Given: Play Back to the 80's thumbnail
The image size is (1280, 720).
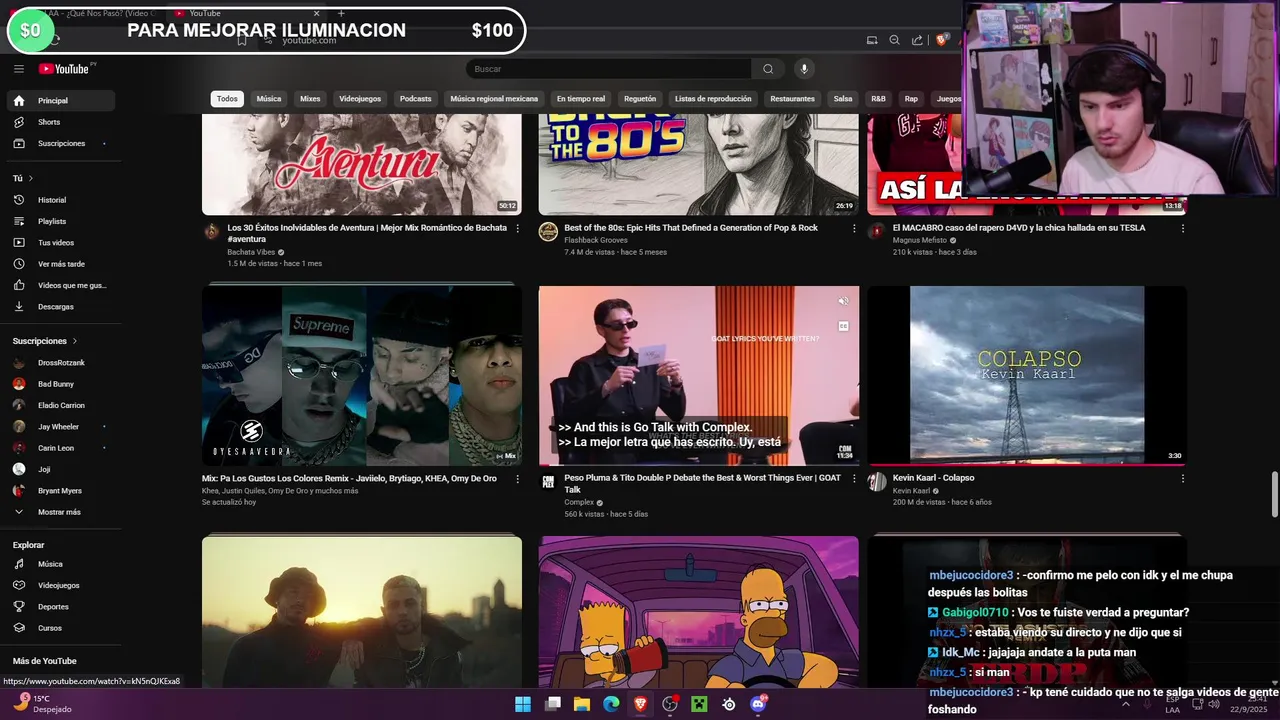Looking at the screenshot, I should tap(698, 165).
